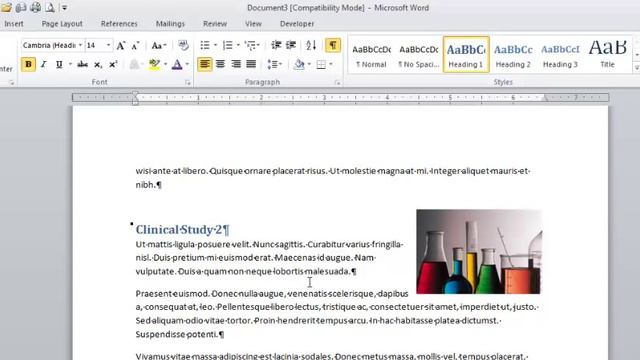
Task: Open the font size dropdown
Action: [108, 45]
